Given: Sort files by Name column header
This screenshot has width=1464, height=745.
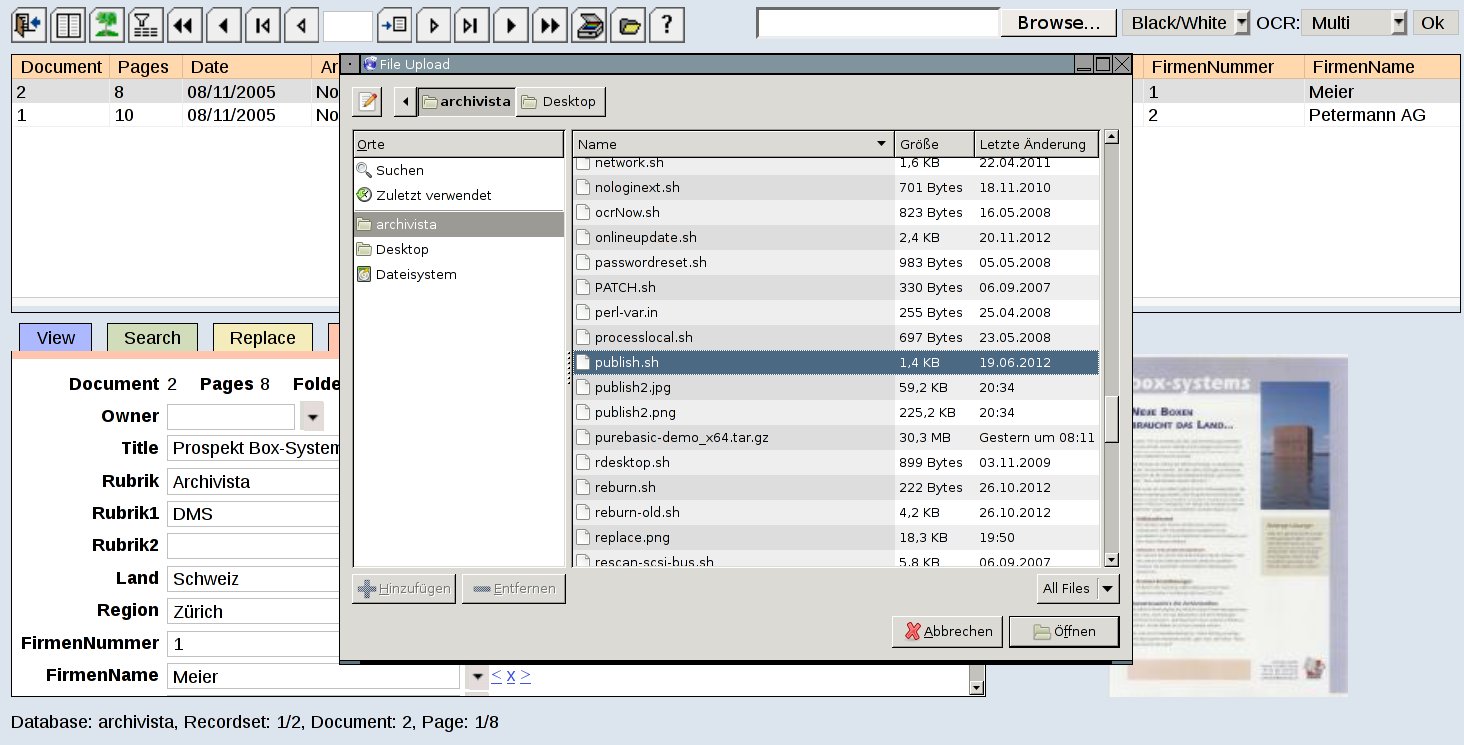Looking at the screenshot, I should pos(732,144).
